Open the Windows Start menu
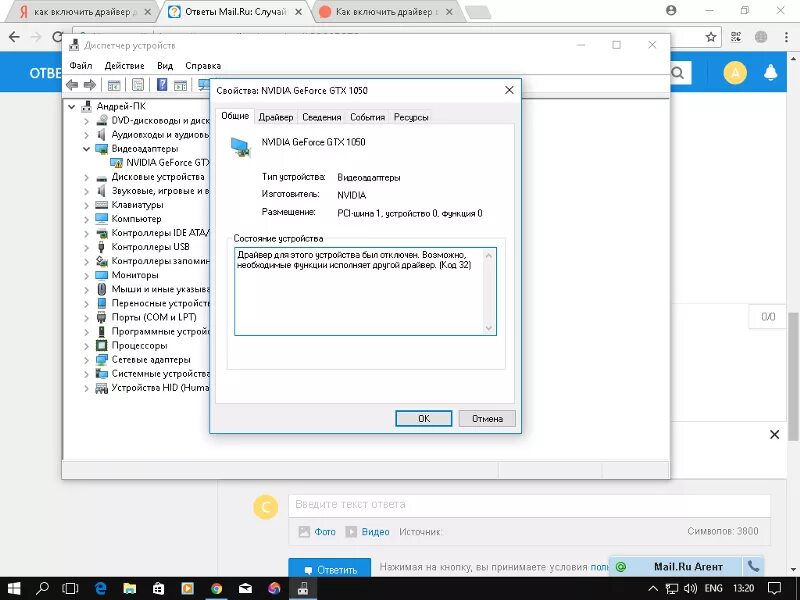The width and height of the screenshot is (800, 600). [x=14, y=589]
